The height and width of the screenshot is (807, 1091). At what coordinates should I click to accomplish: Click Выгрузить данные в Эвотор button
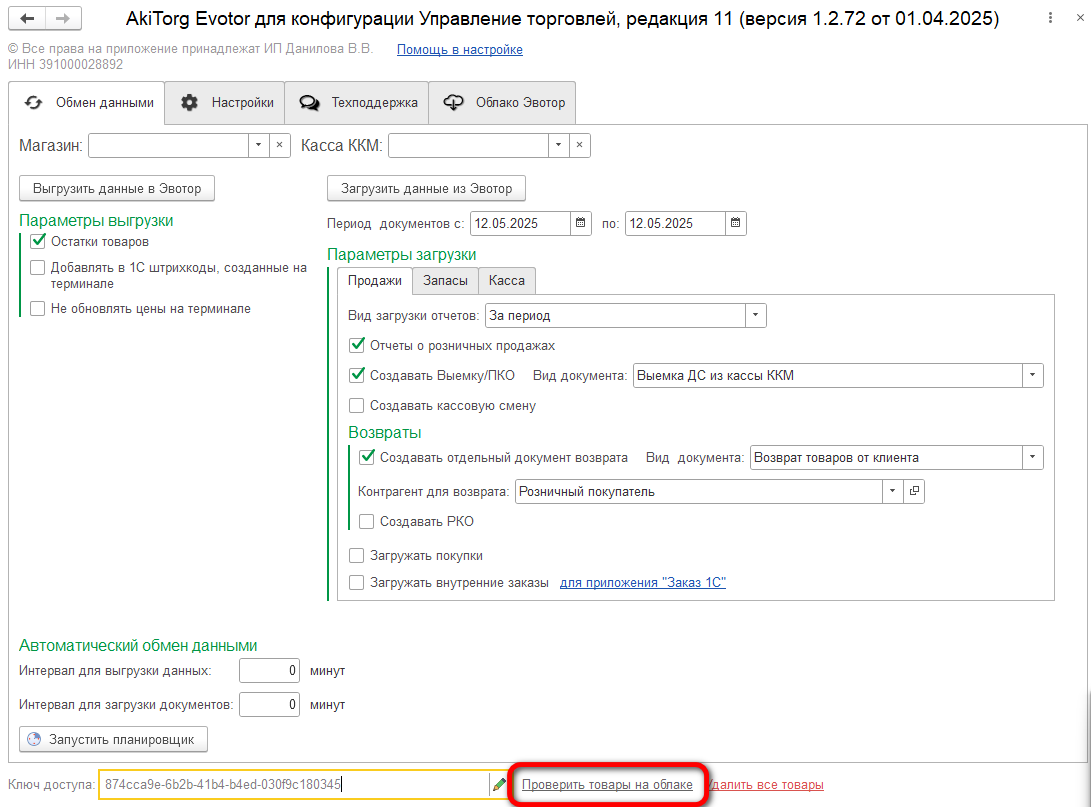[117, 189]
